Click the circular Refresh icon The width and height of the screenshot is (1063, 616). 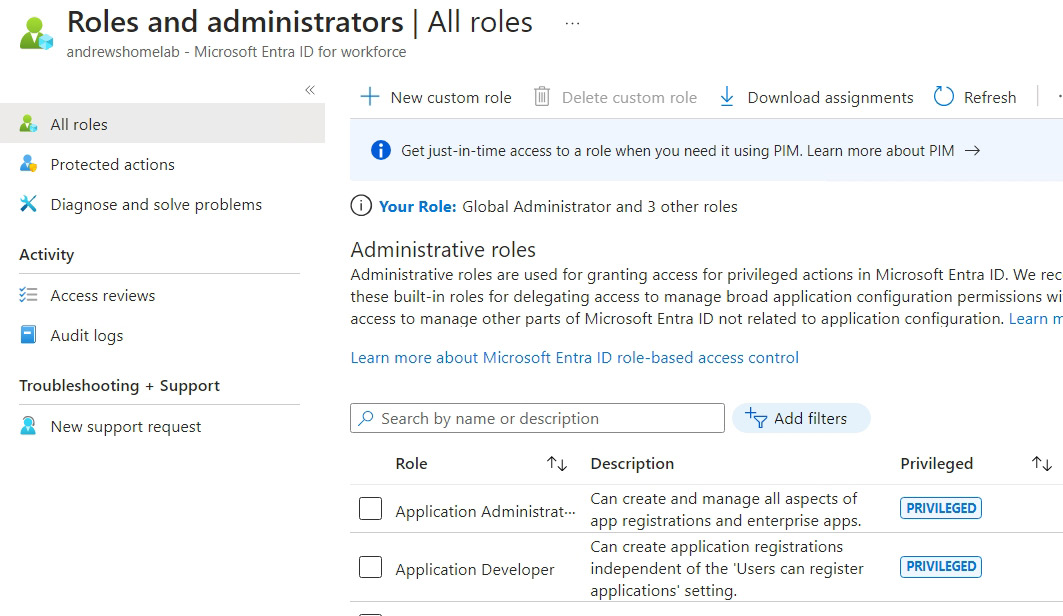pos(944,97)
